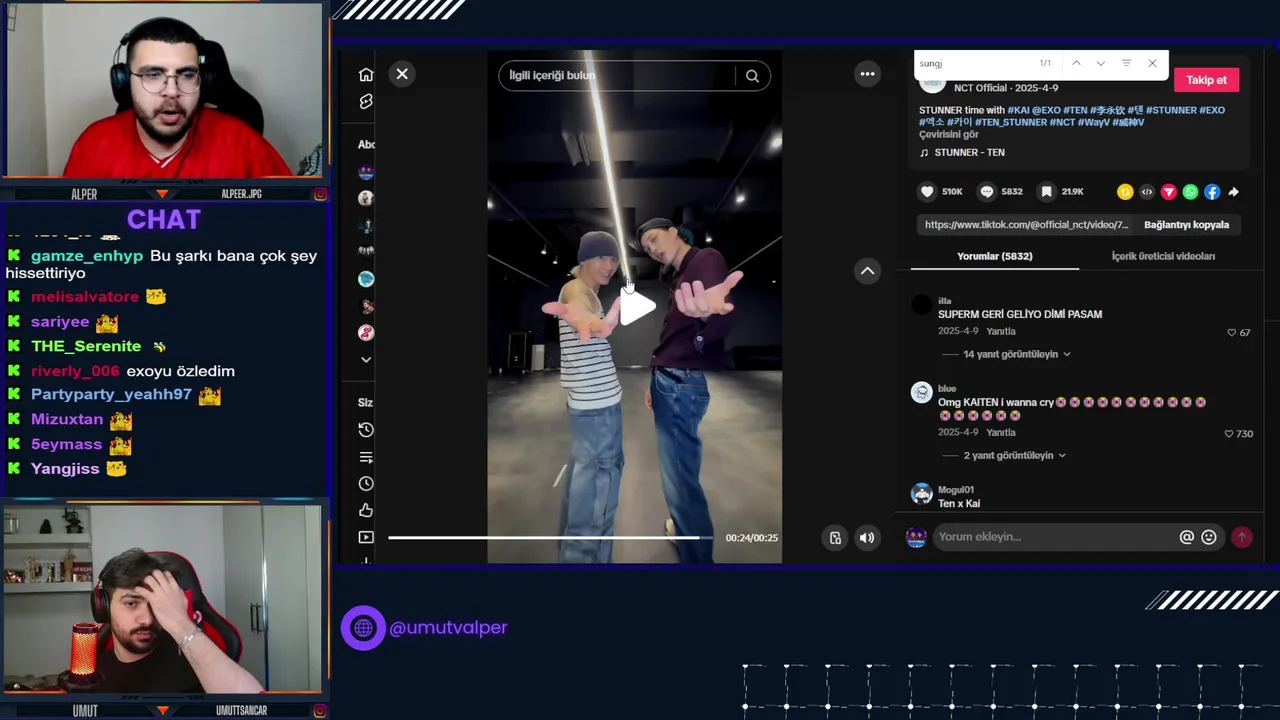Click the 'Yorum ekleyin...' comment field

pos(1055,537)
